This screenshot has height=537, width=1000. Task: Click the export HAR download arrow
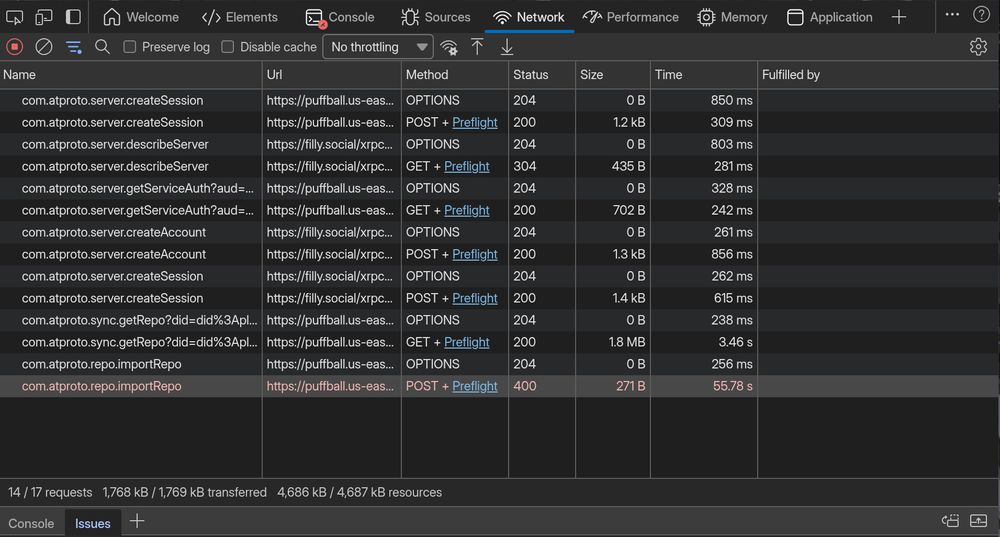[507, 47]
